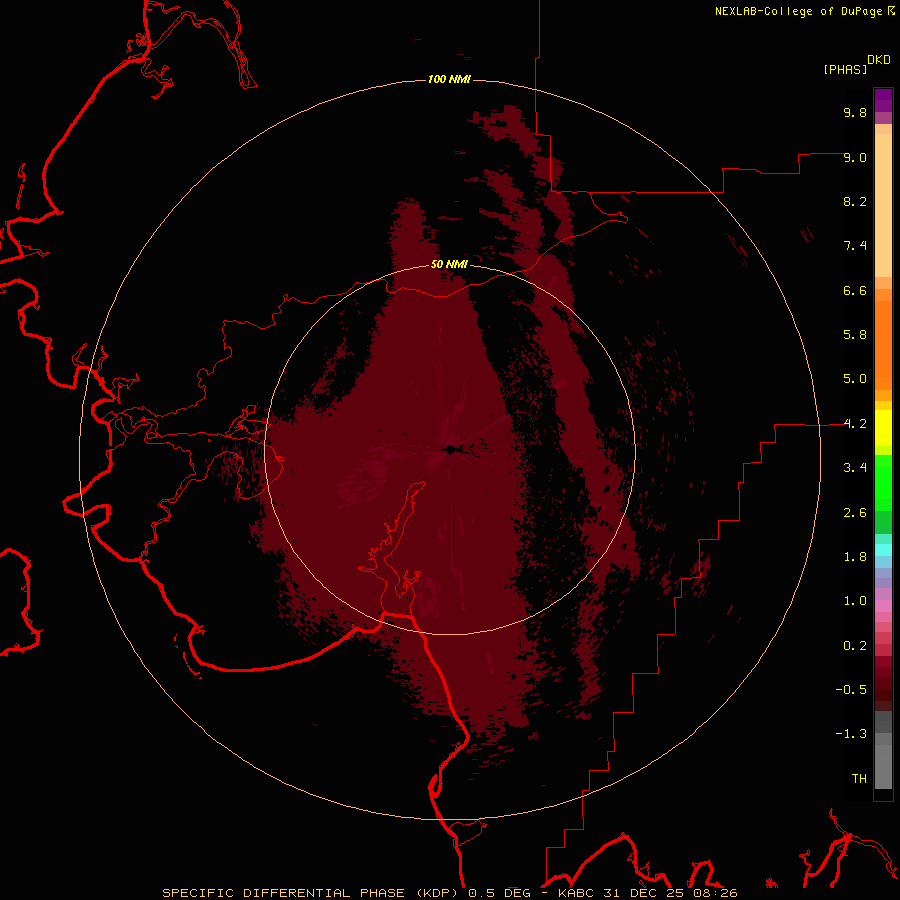Click the radar site center point
This screenshot has height=900, width=900.
click(x=450, y=450)
